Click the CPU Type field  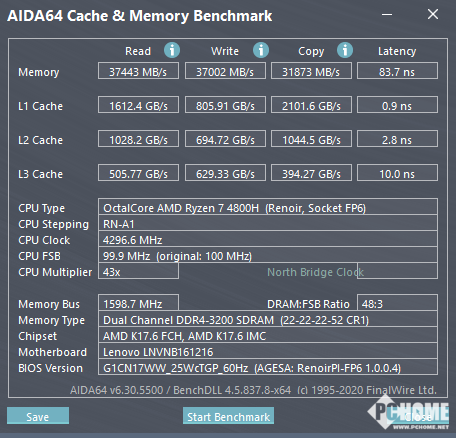click(268, 207)
